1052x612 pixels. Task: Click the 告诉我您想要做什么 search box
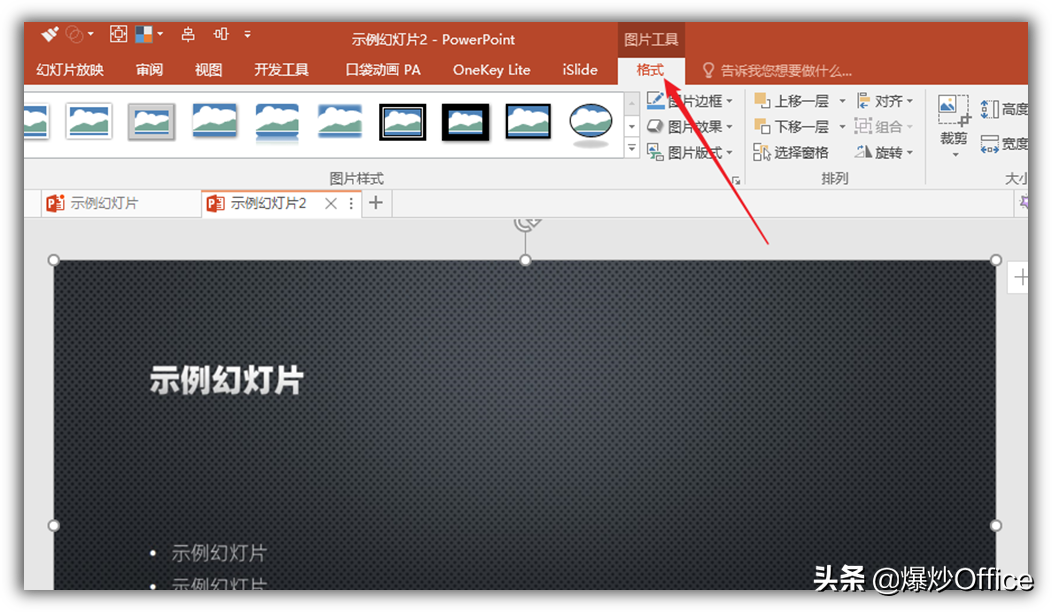click(786, 70)
